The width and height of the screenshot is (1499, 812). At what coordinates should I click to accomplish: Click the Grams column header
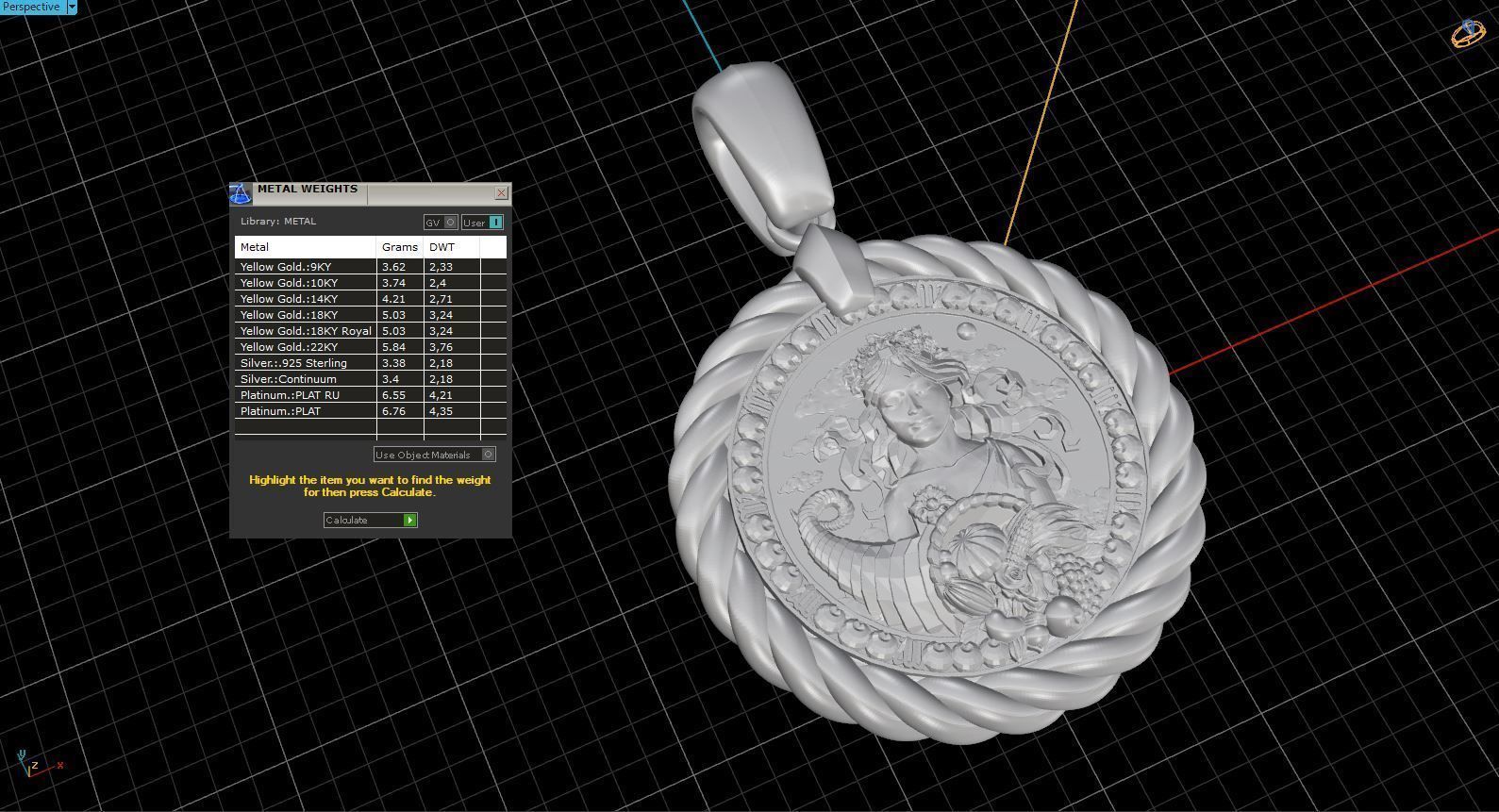(400, 247)
